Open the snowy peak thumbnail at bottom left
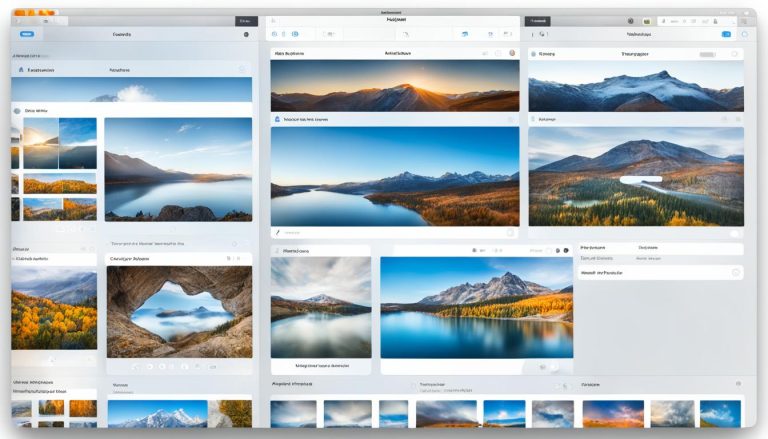768x439 pixels. (157, 414)
